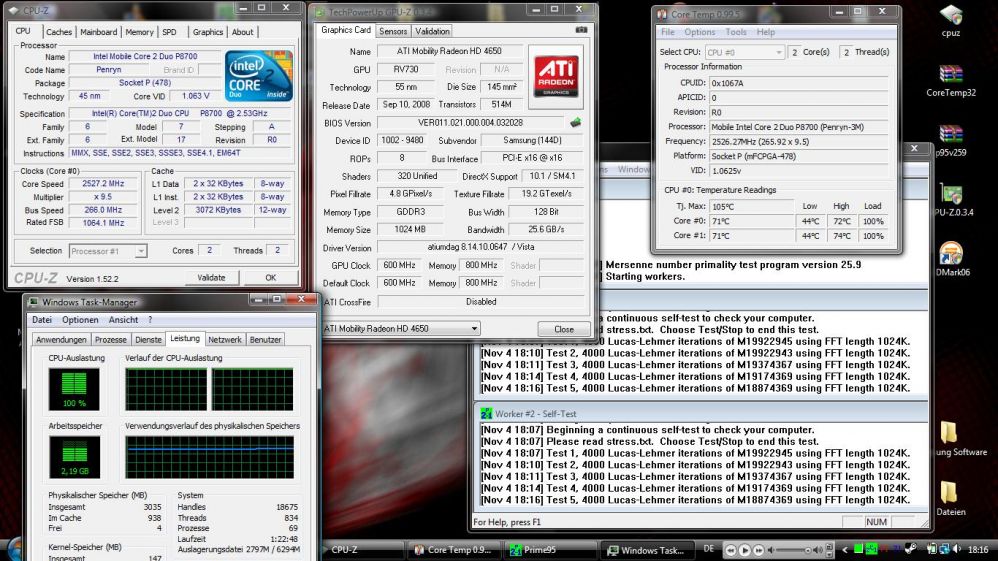Click the Prime95 green tray icon

[x=871, y=549]
